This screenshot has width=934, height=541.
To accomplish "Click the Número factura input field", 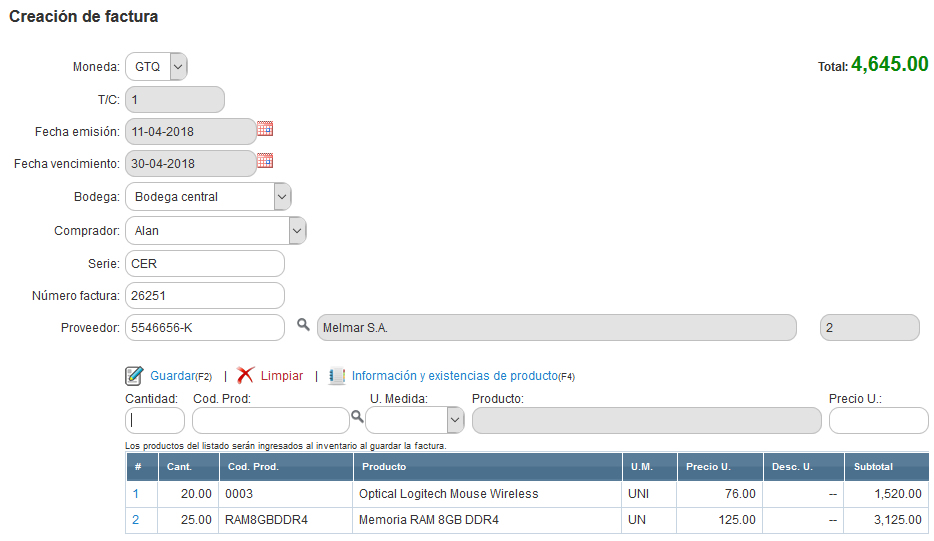I will [204, 296].
